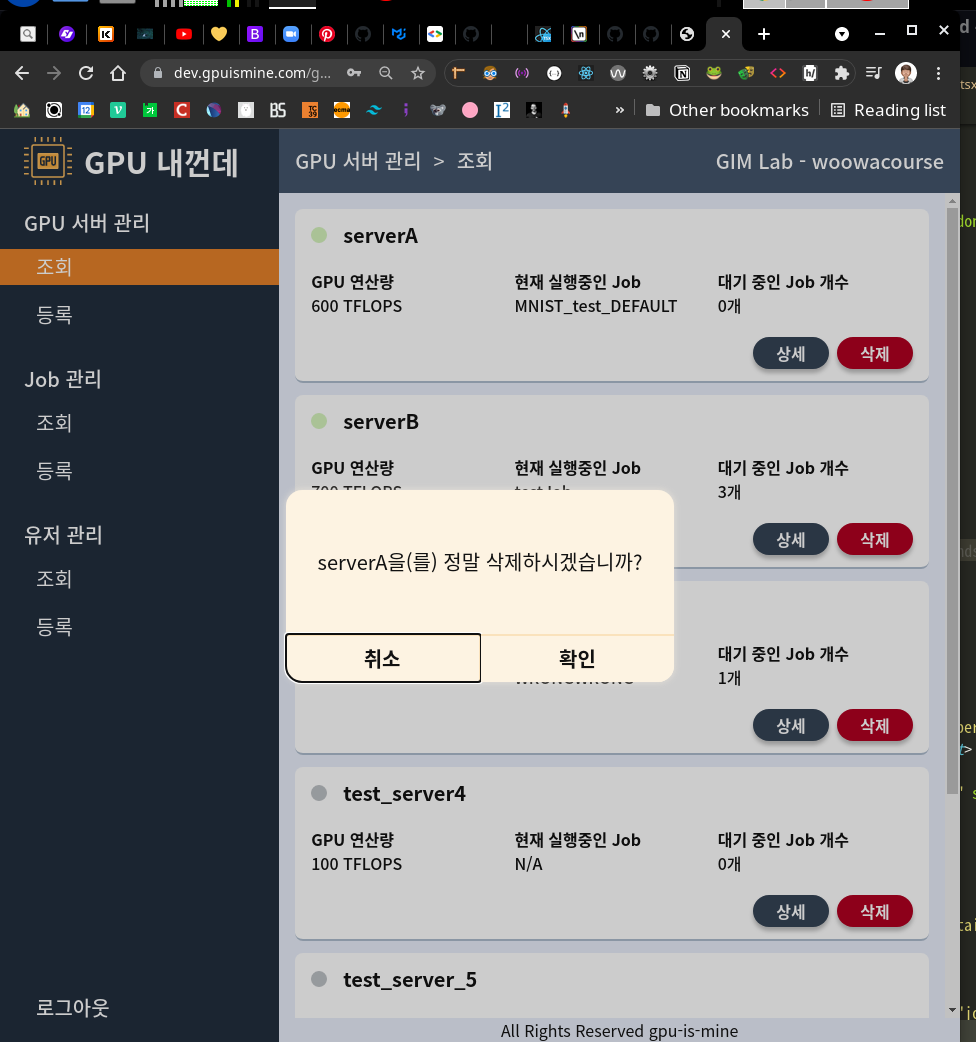Cancel the delete dialog with 취소

383,658
